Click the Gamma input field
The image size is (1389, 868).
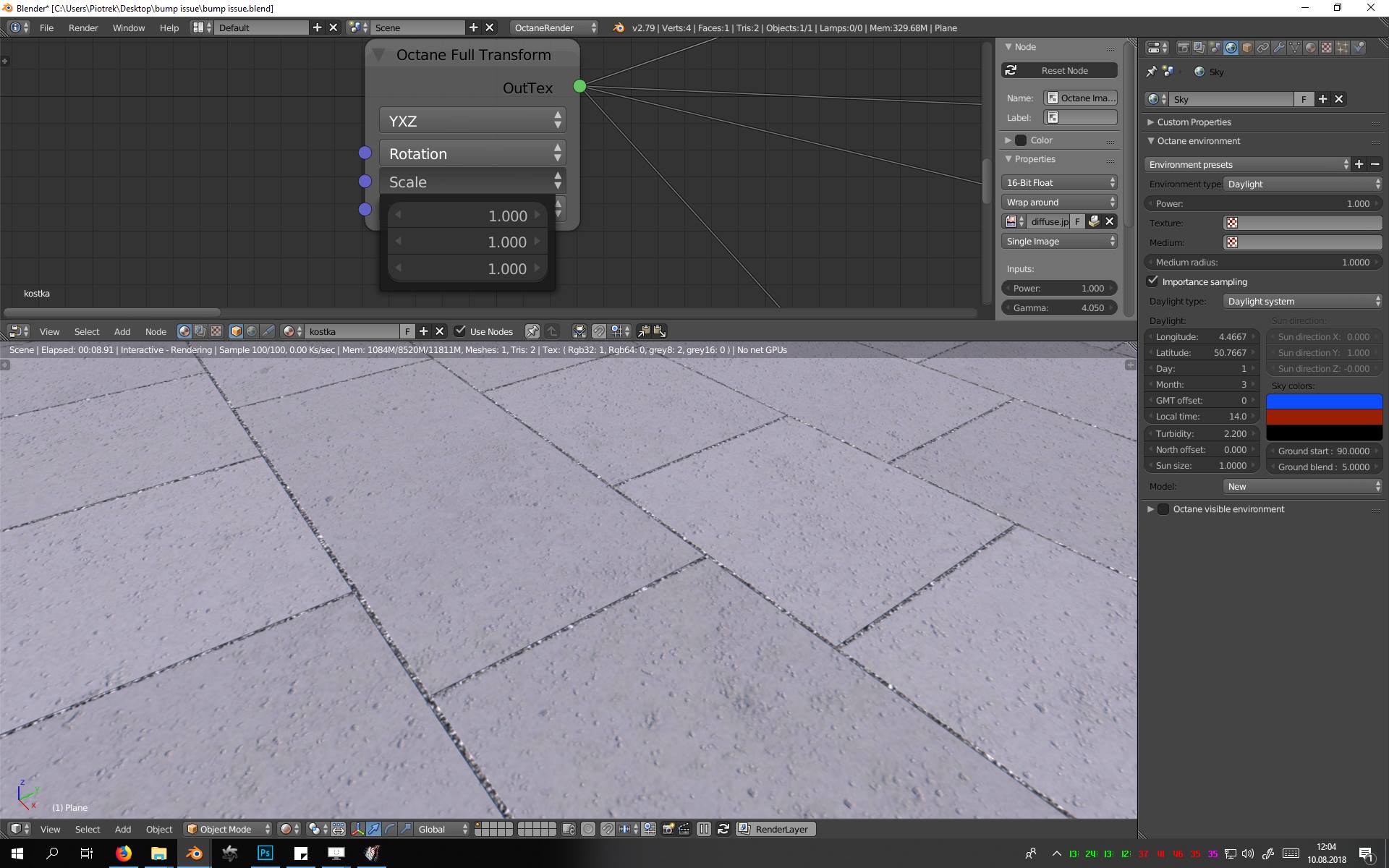pos(1060,307)
